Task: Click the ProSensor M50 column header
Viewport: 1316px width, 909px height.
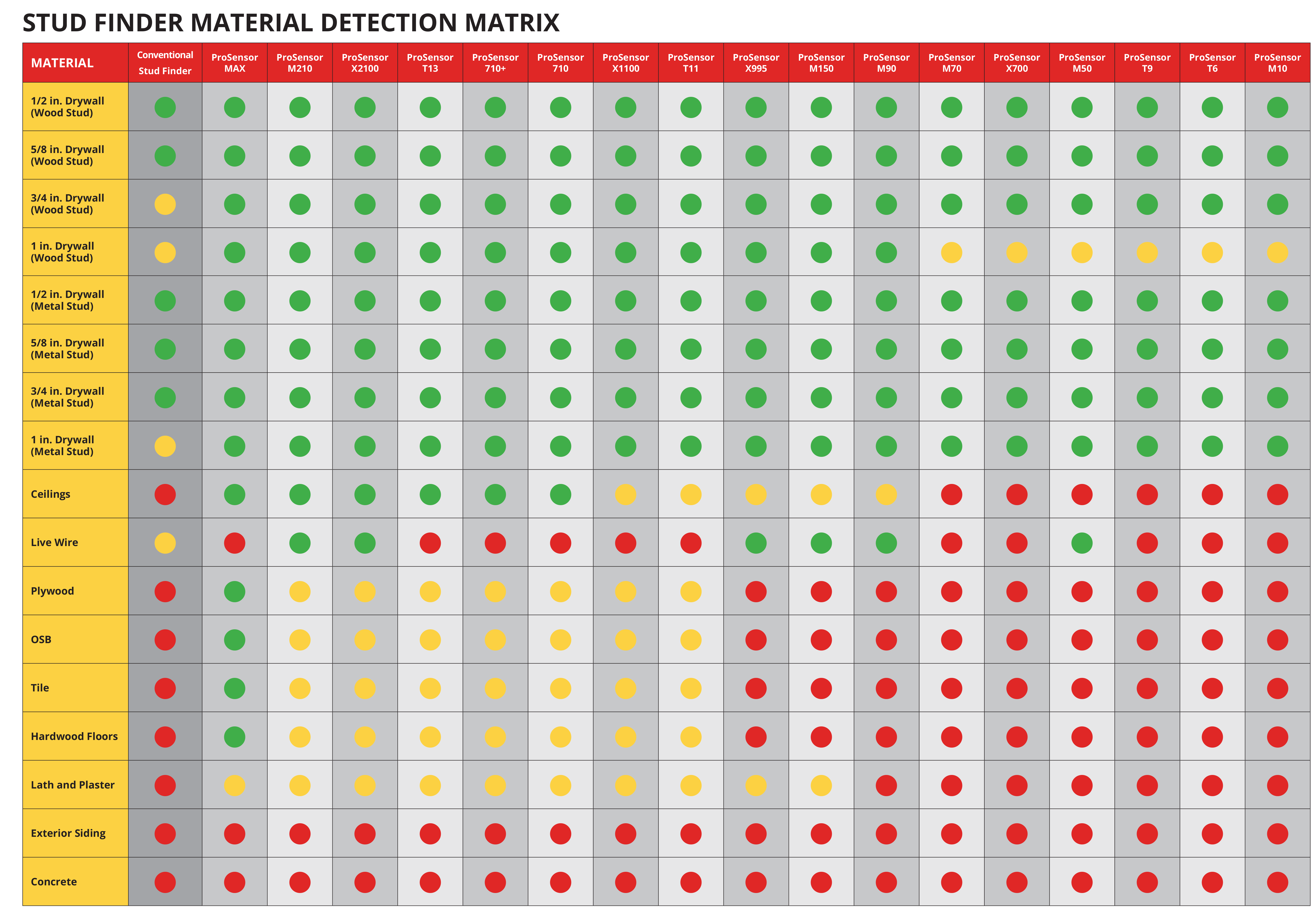Action: pyautogui.click(x=1082, y=63)
